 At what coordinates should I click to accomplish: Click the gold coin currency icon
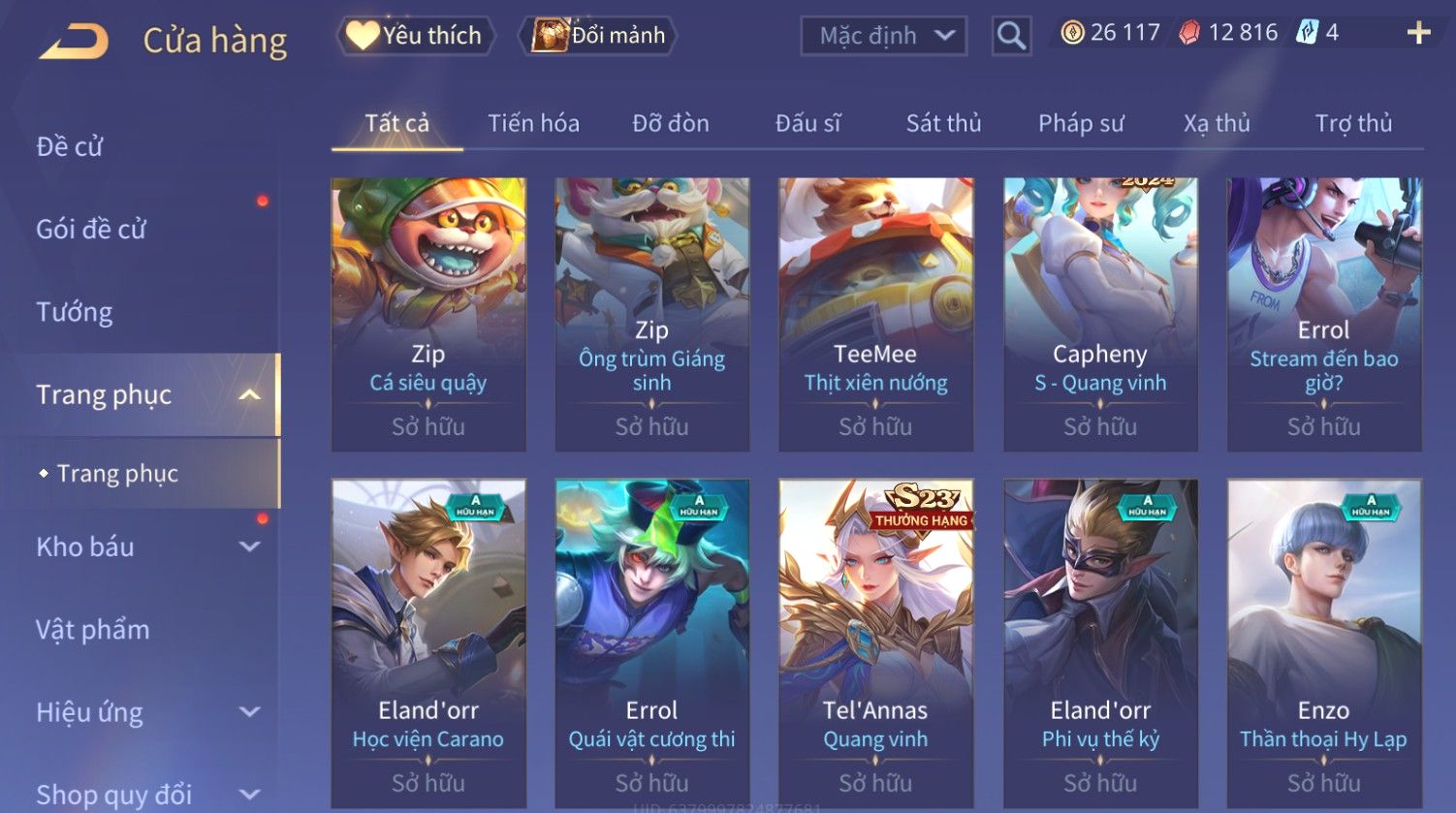point(1071,33)
